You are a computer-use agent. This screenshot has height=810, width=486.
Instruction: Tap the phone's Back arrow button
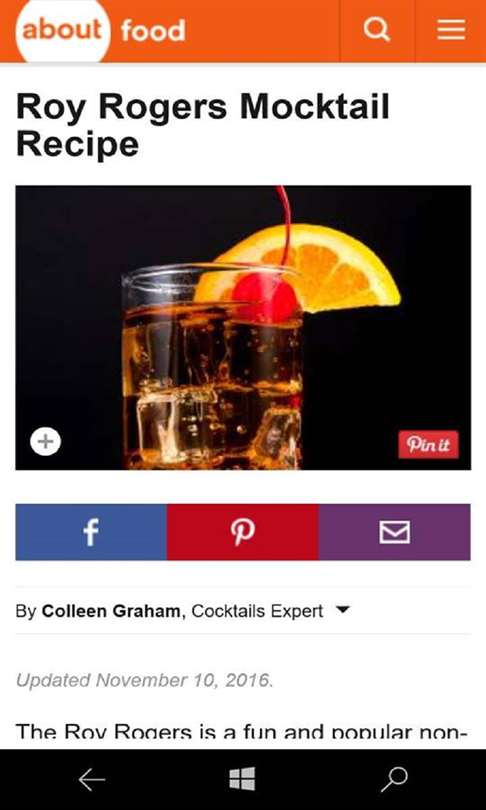coord(92,780)
